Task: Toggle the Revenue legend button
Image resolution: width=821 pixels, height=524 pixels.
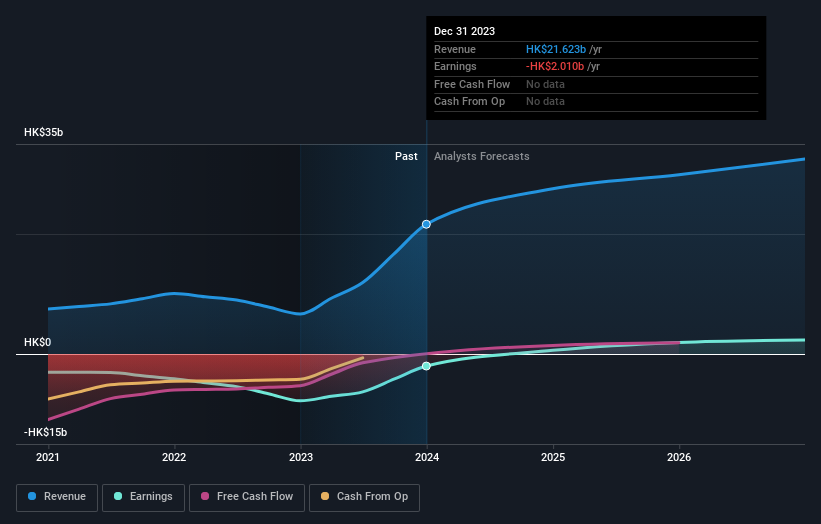Action: [x=57, y=497]
